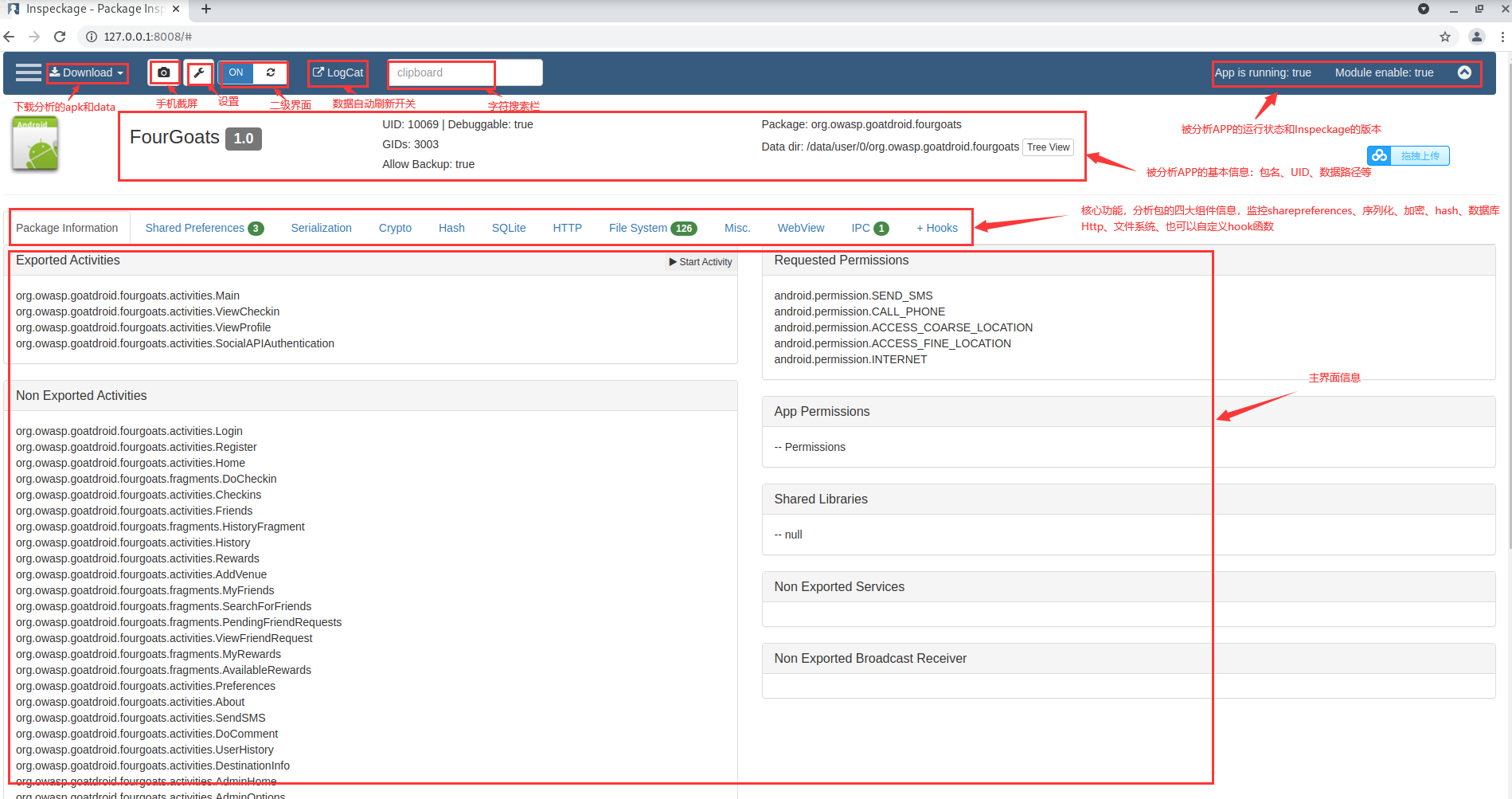Viewport: 1512px width, 799px height.
Task: Click Start Activity button
Action: coord(701,262)
